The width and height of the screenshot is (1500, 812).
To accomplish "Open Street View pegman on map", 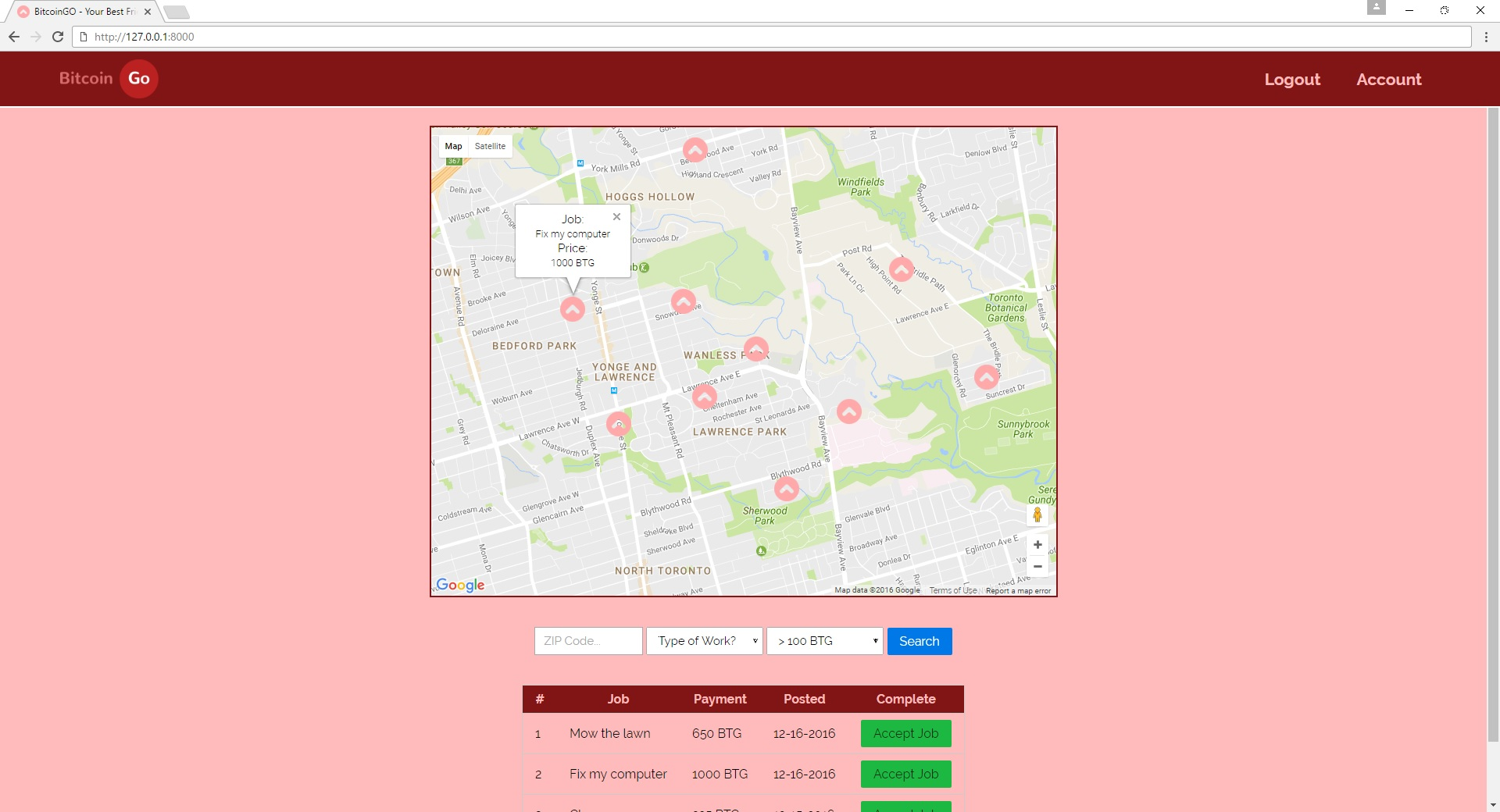I will 1037,515.
